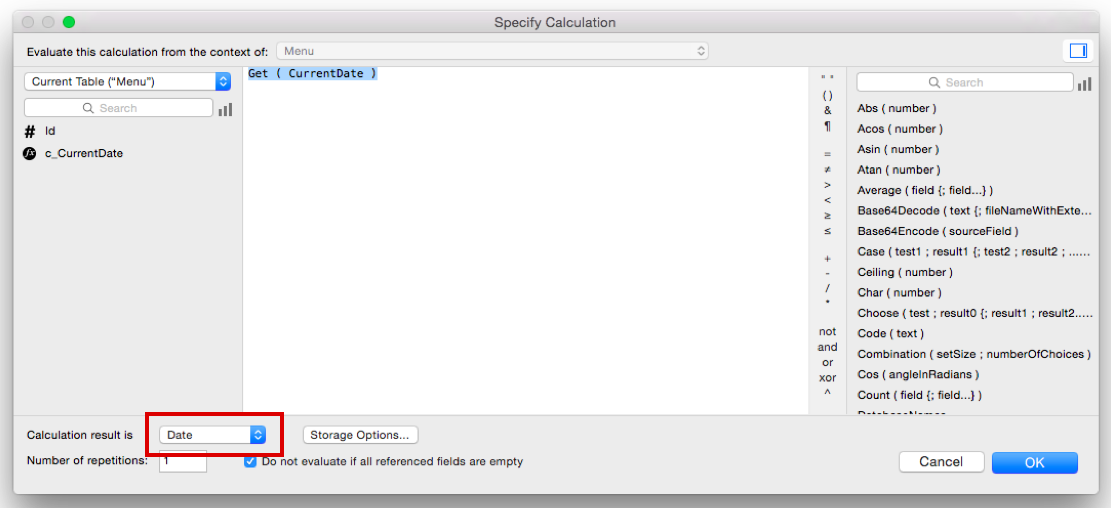Insert the 'and' logical operator
This screenshot has height=508, width=1111.
(827, 347)
